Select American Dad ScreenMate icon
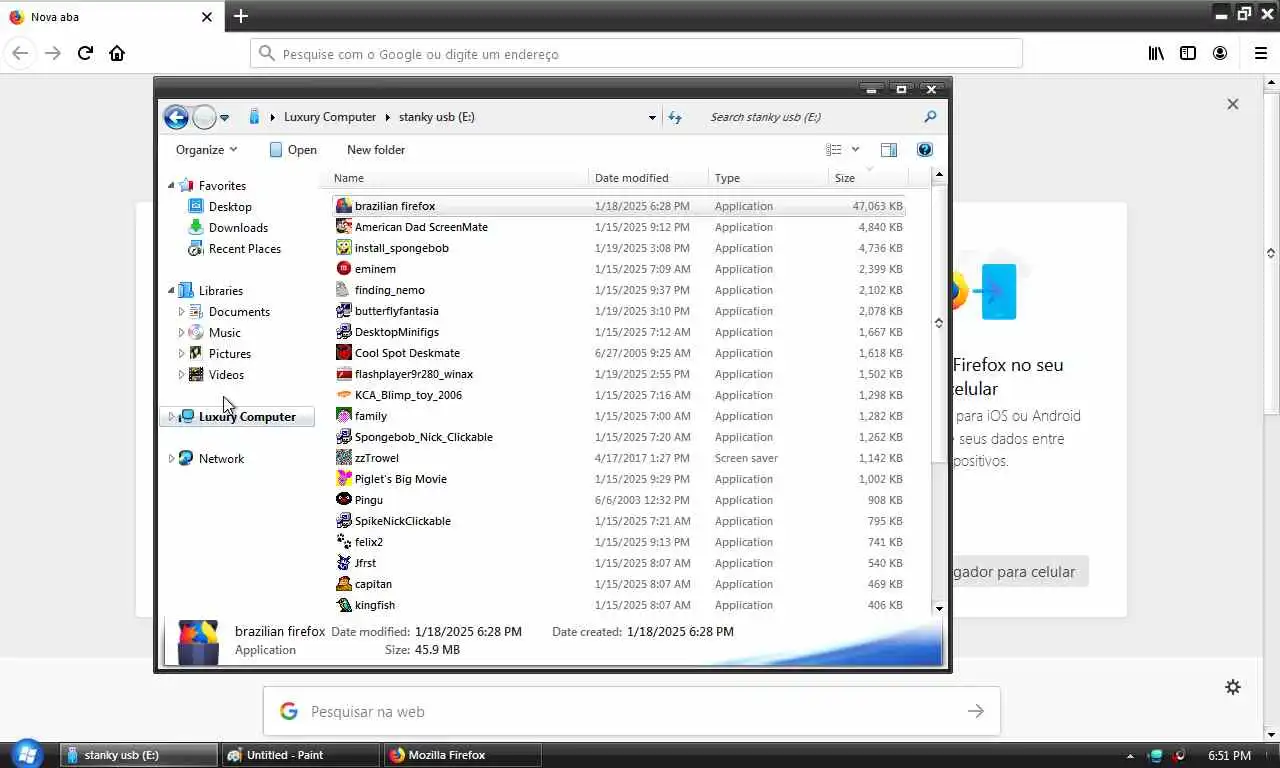 [x=344, y=227]
